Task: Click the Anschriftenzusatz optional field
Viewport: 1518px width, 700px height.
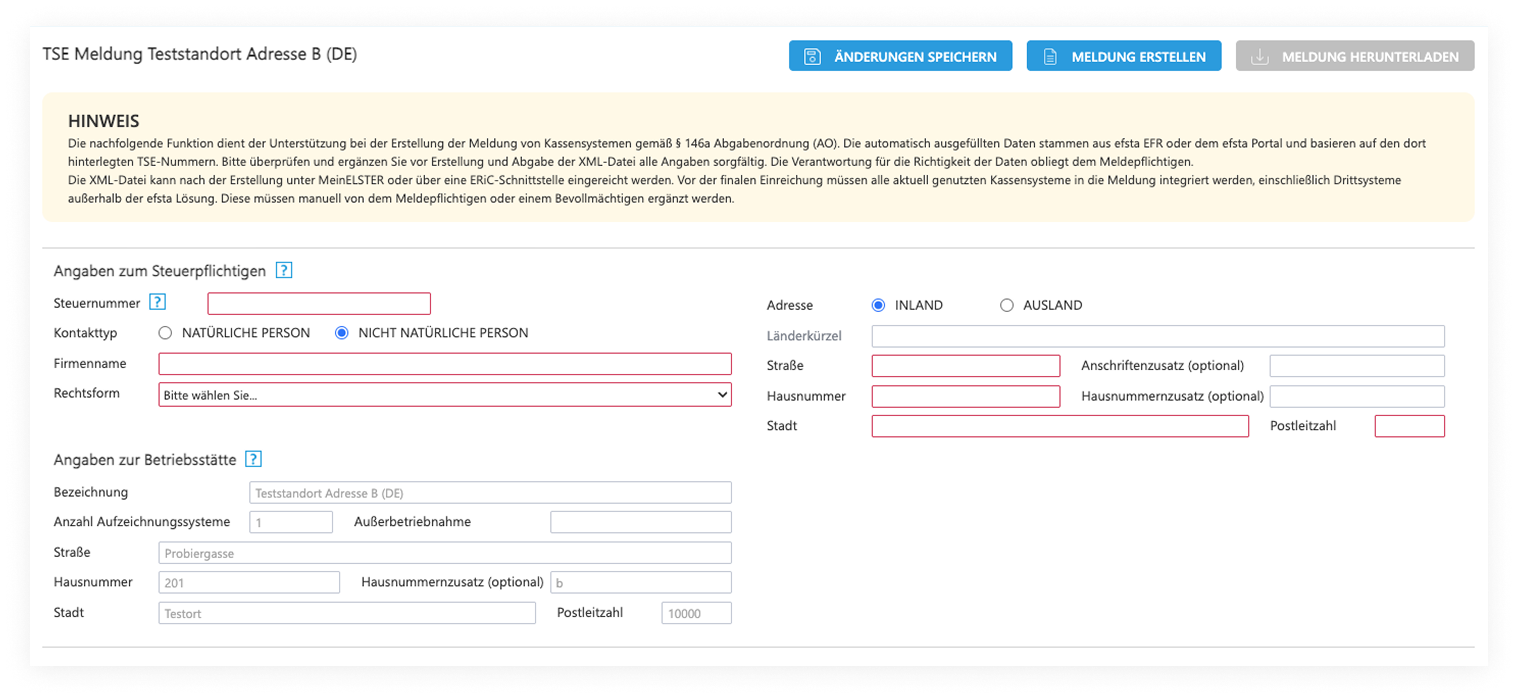Action: point(1357,366)
